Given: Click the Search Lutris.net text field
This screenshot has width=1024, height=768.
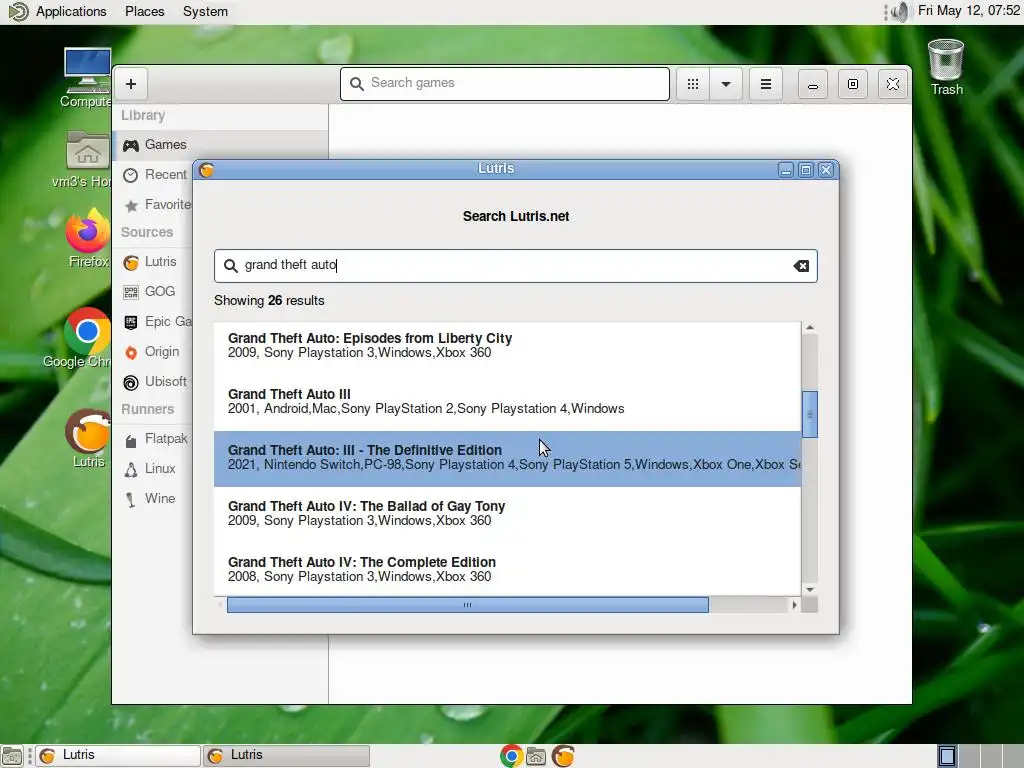Looking at the screenshot, I should [x=515, y=266].
